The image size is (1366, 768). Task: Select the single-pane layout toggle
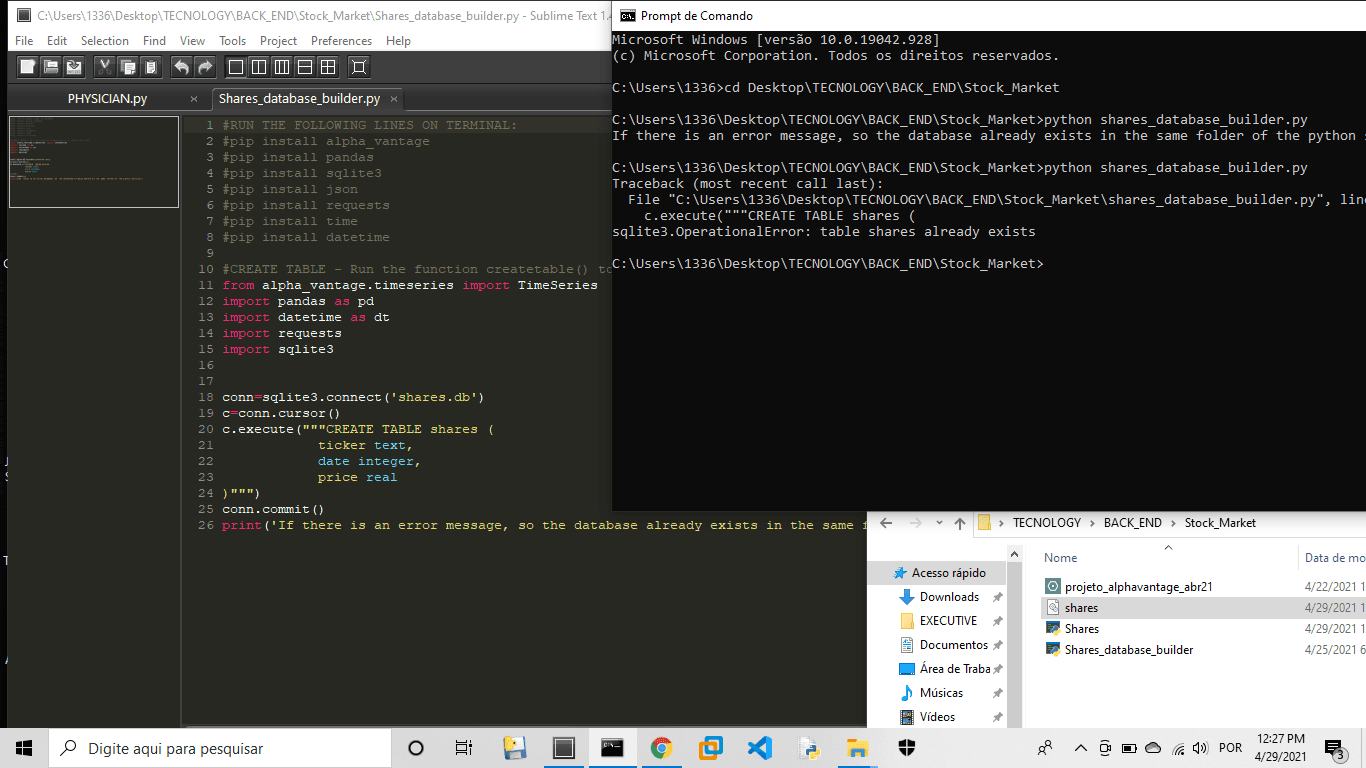pyautogui.click(x=236, y=67)
